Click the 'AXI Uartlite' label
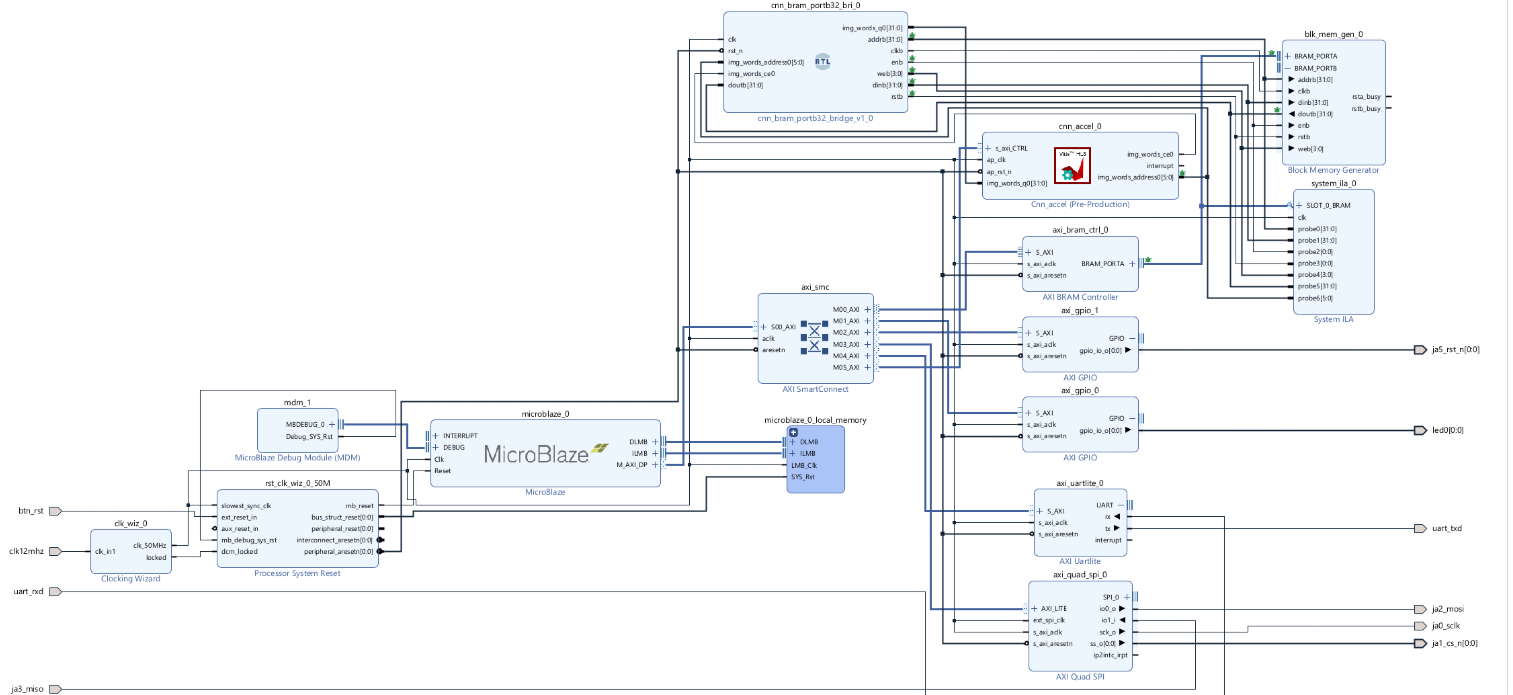The width and height of the screenshot is (1513, 695). tap(1080, 562)
